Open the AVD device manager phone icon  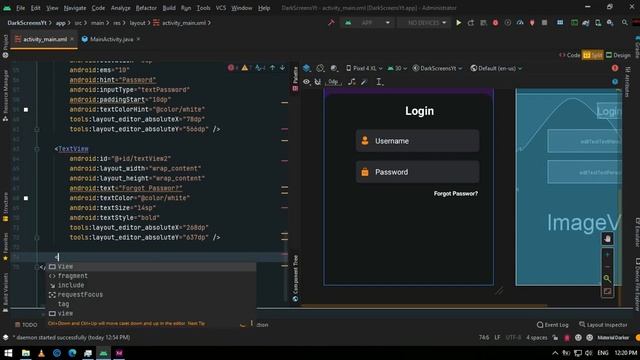598,23
